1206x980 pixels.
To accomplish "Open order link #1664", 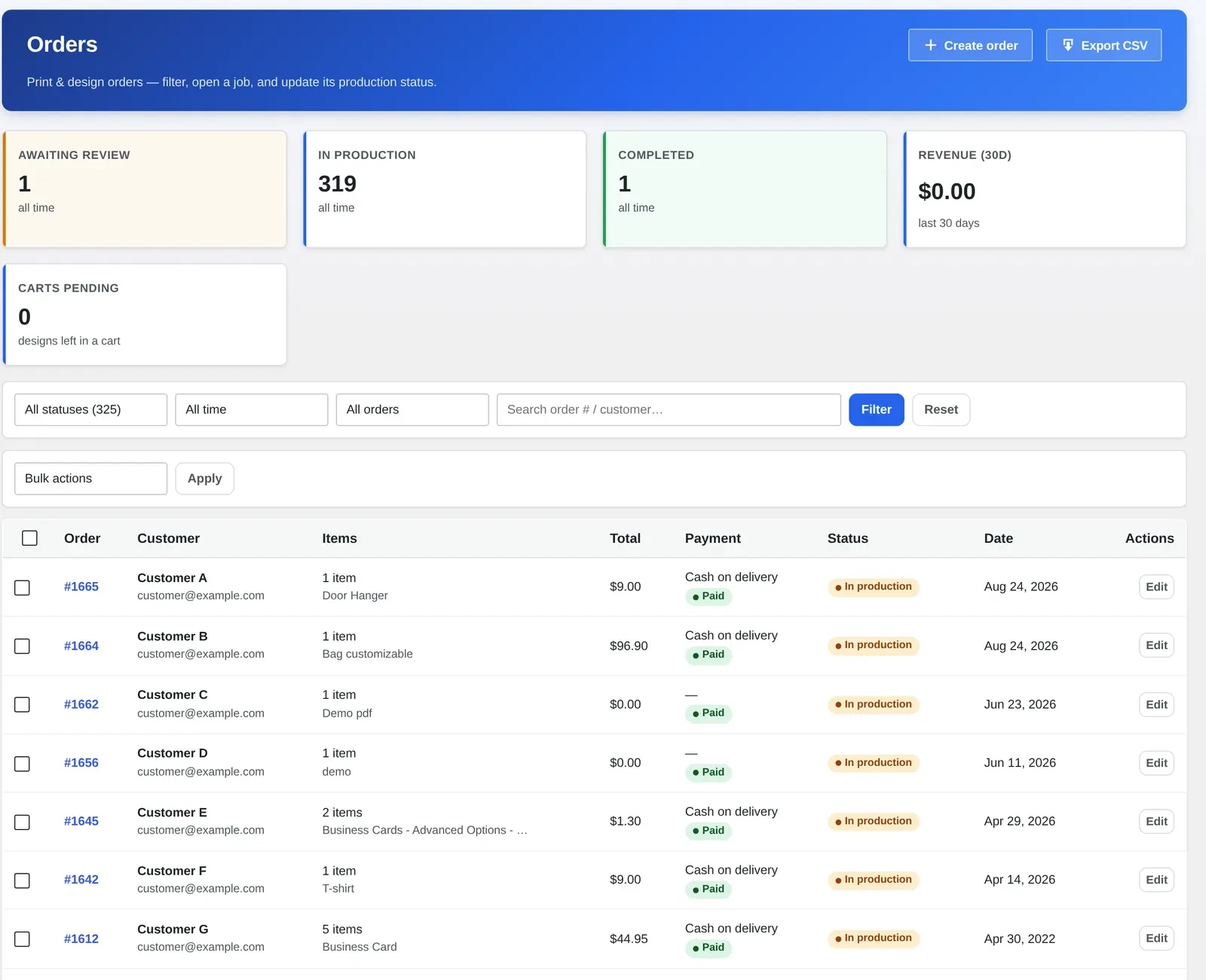I will click(81, 645).
